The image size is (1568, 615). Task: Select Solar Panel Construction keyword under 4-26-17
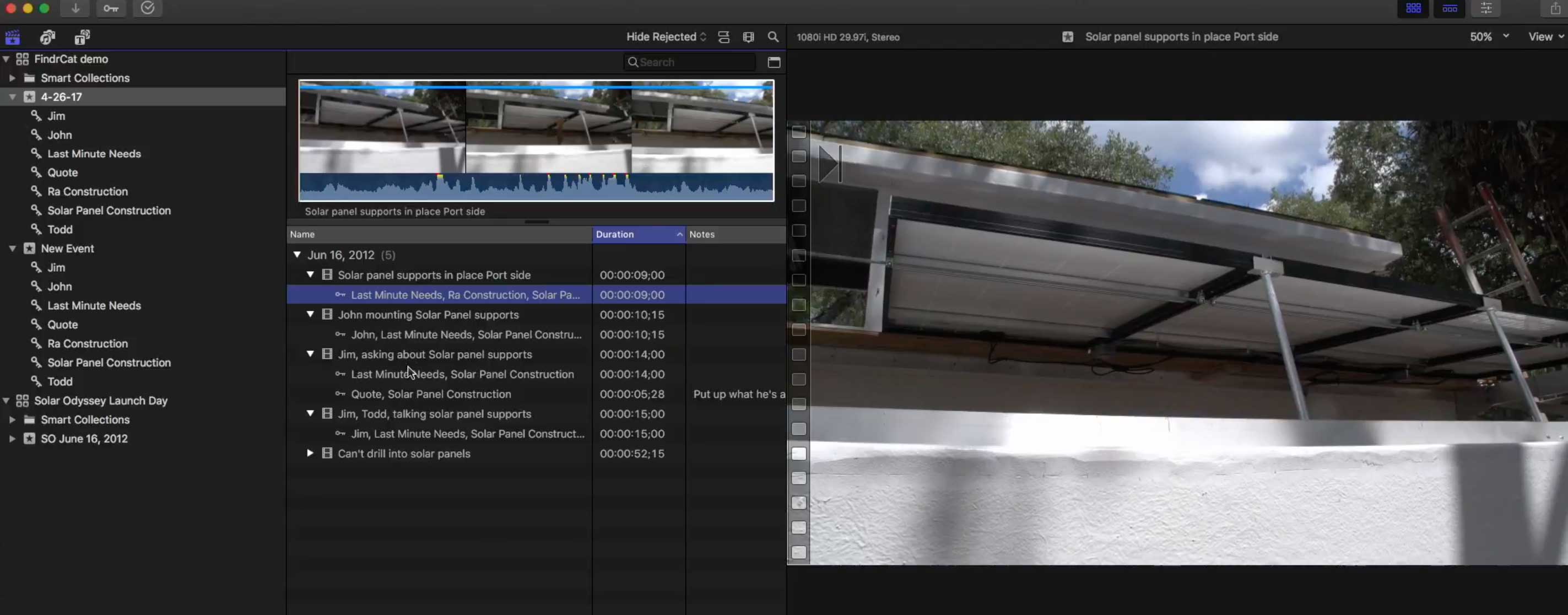click(109, 211)
